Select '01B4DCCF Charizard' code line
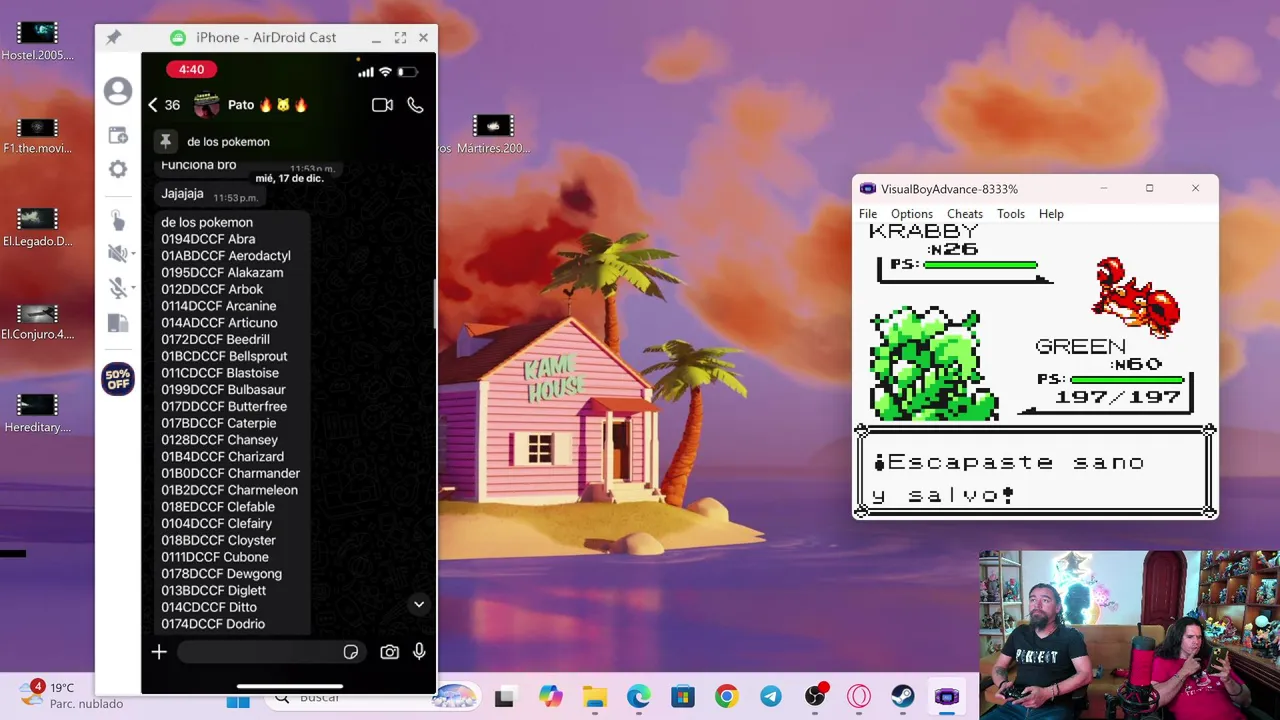1280x720 pixels. [222, 457]
